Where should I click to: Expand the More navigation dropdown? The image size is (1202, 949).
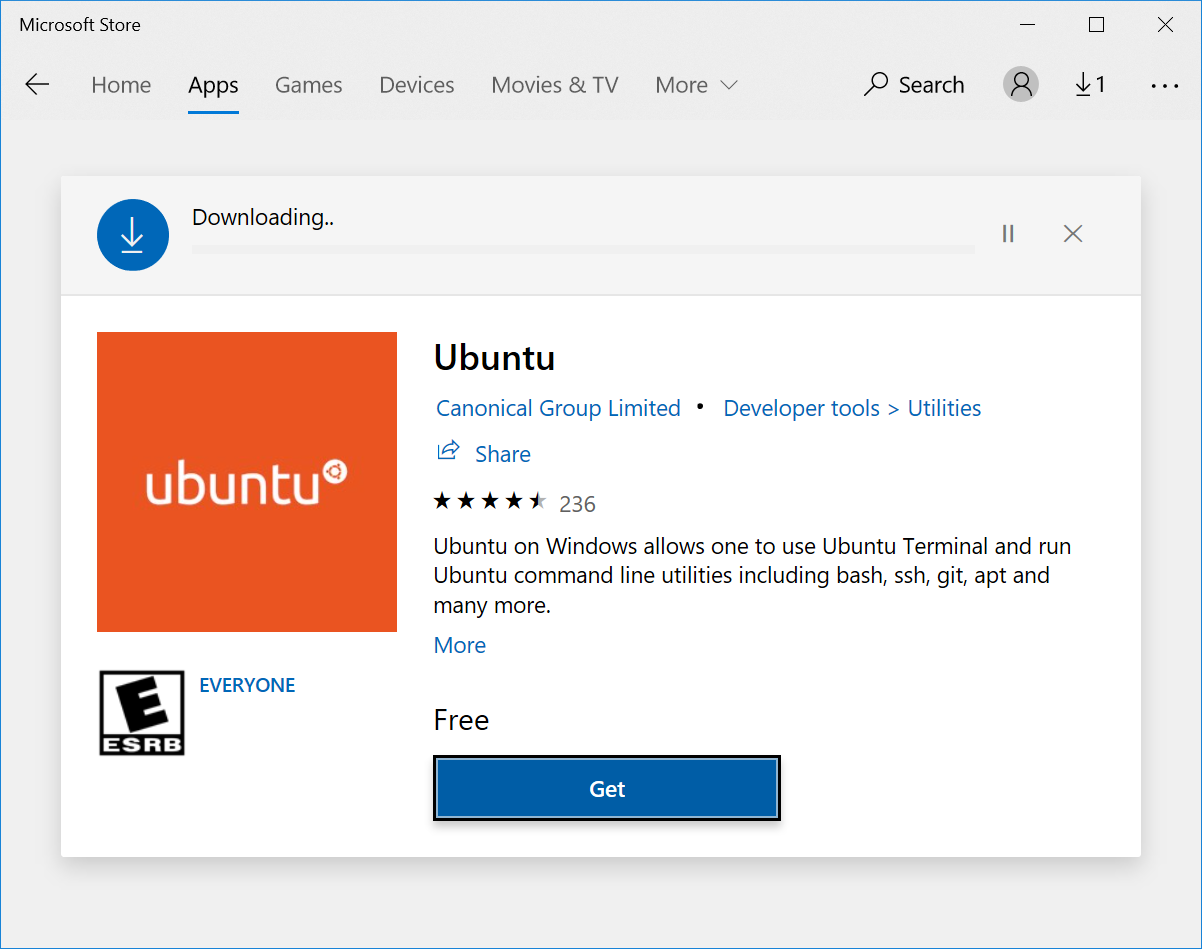pos(696,85)
